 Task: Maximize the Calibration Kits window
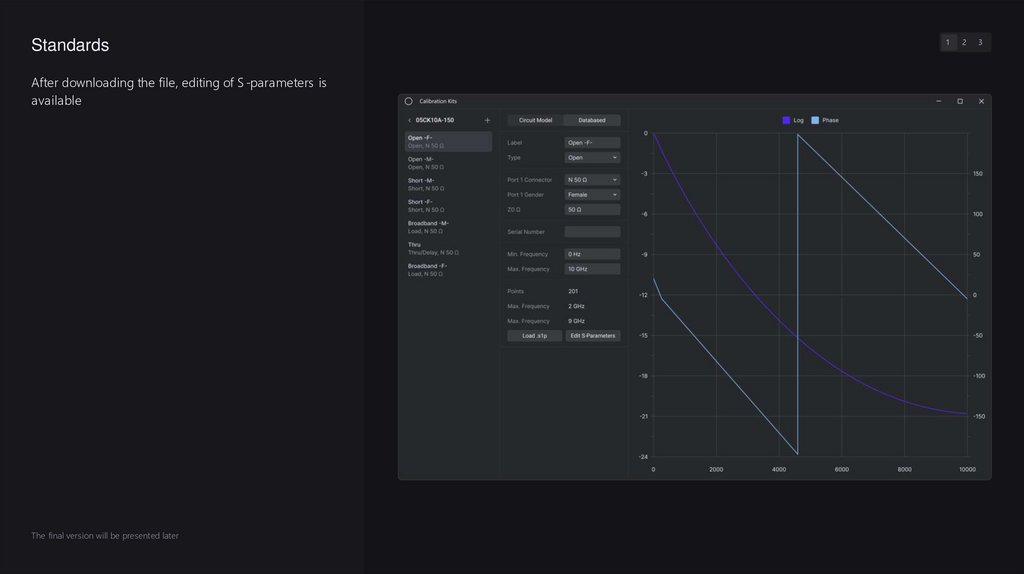pos(960,101)
